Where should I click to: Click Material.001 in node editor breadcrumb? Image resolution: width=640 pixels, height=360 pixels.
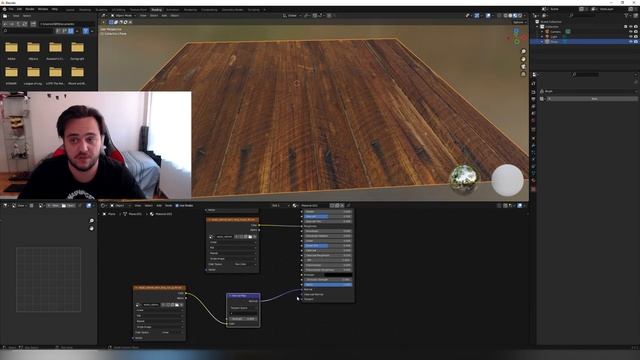coord(163,214)
